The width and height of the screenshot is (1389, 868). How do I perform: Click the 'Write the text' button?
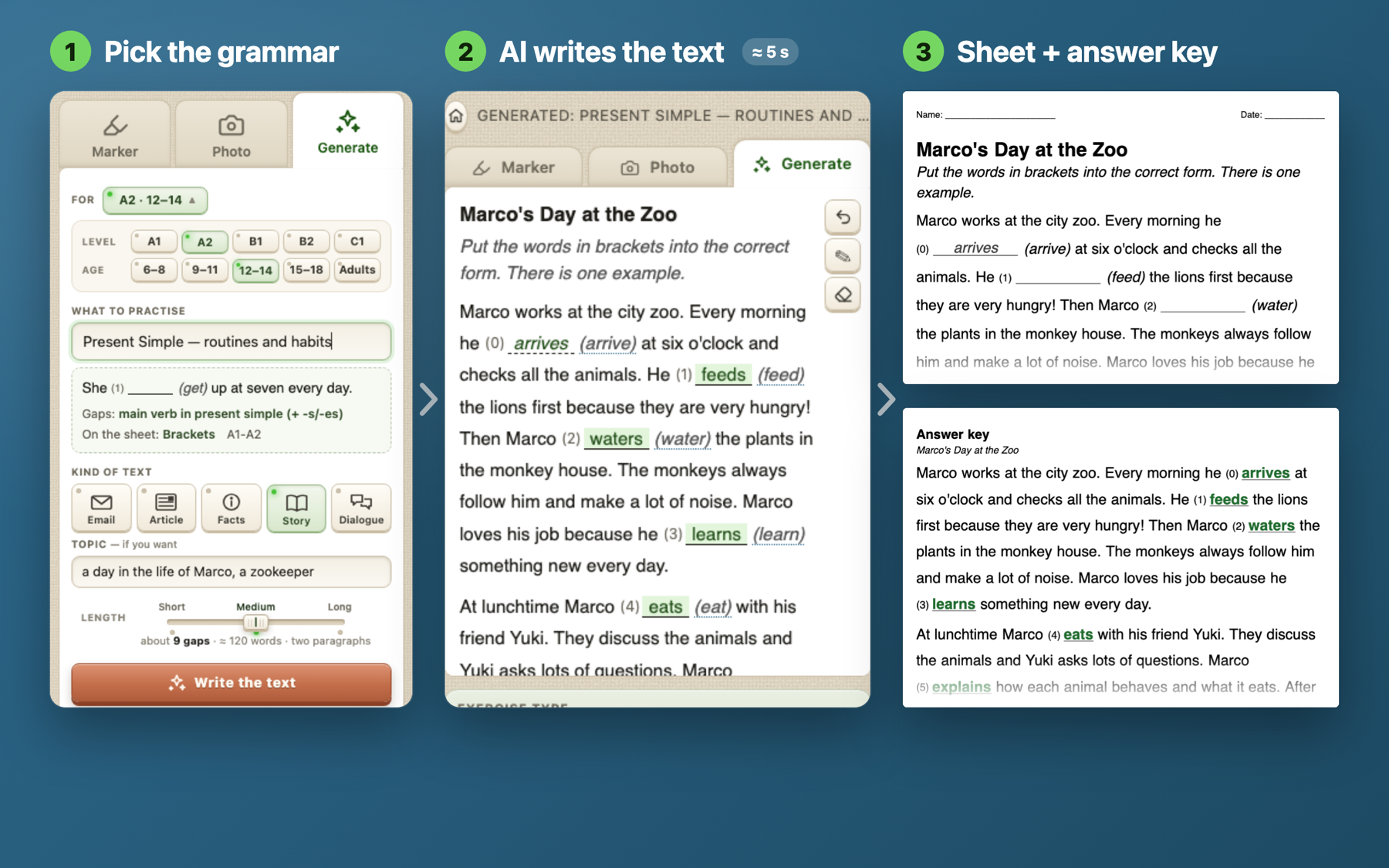click(231, 683)
